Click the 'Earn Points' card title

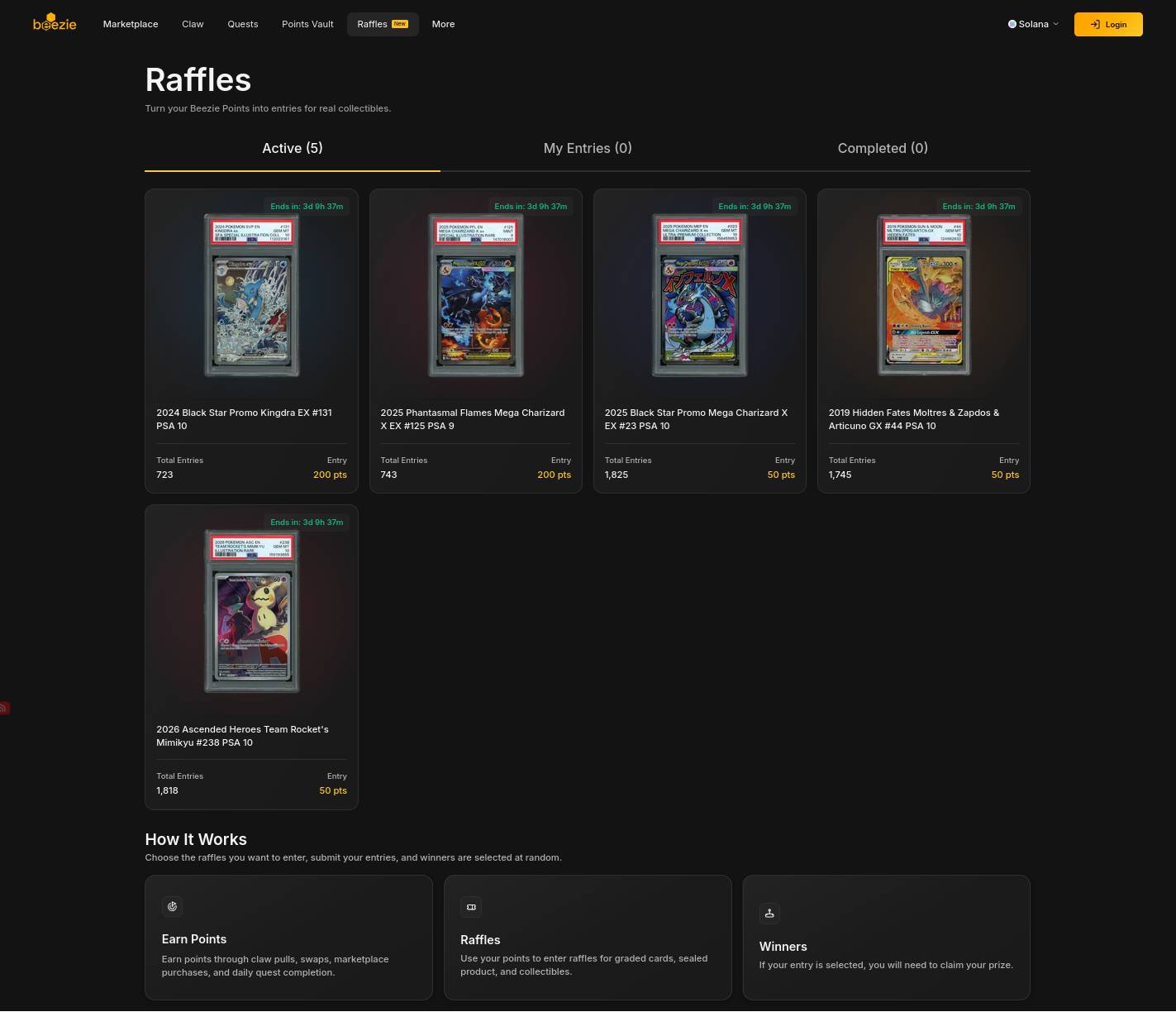[194, 939]
